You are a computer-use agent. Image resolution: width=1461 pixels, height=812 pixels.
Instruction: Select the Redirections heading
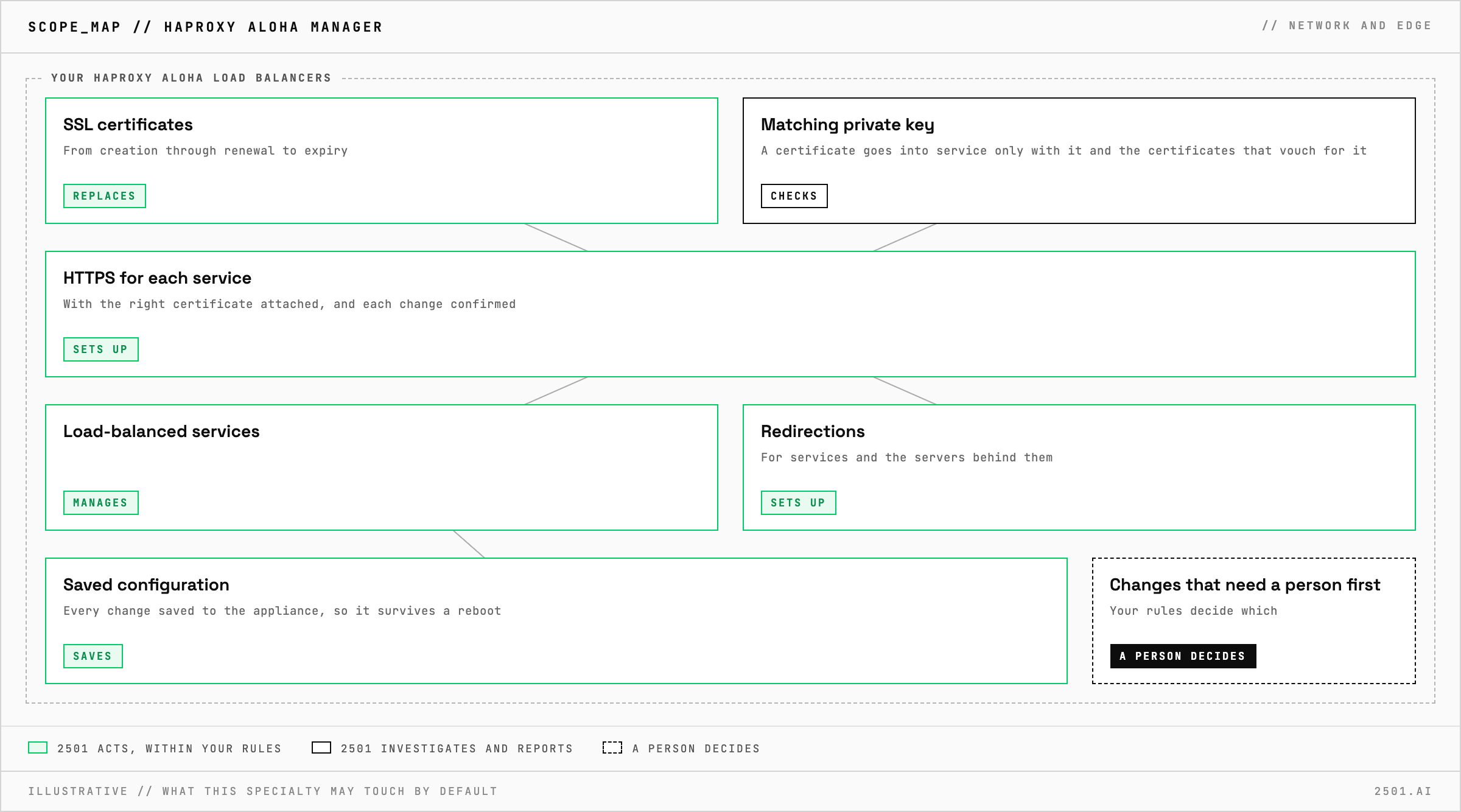point(813,432)
